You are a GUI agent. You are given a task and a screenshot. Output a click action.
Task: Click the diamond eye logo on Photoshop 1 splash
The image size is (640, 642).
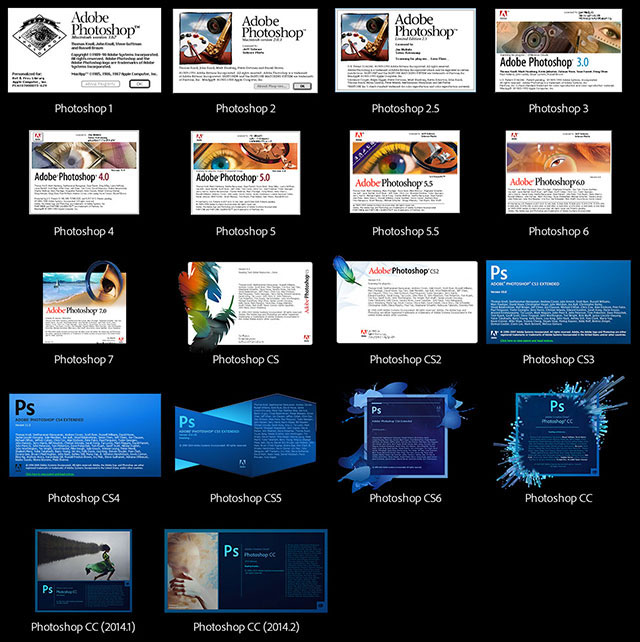click(39, 34)
